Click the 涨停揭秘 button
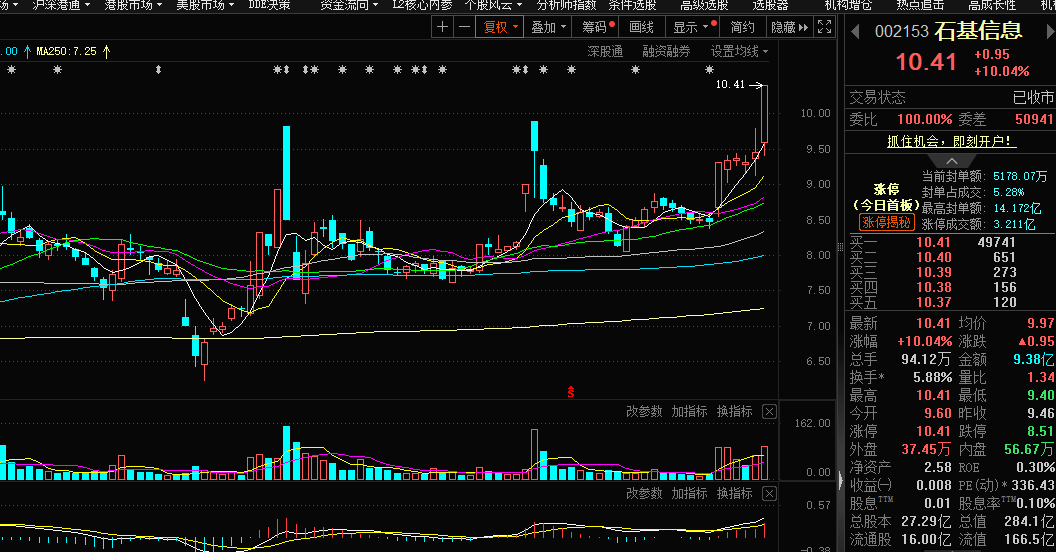Viewport: 1056px width, 552px height. coord(886,222)
